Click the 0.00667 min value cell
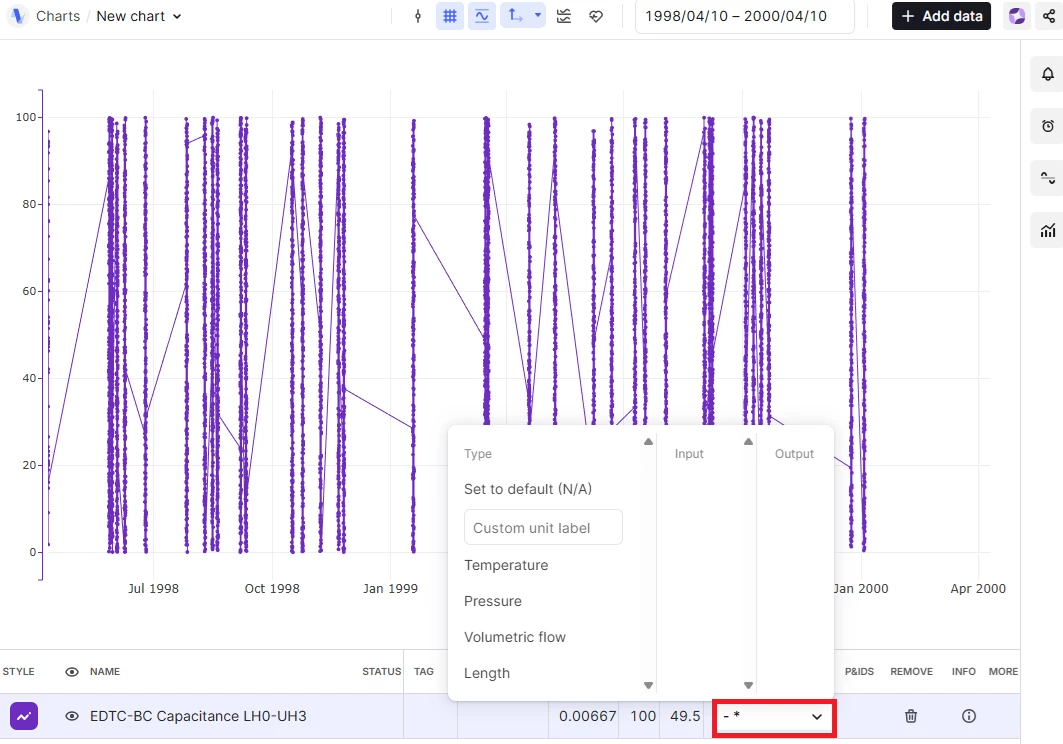The height and width of the screenshot is (744, 1063). tap(587, 716)
